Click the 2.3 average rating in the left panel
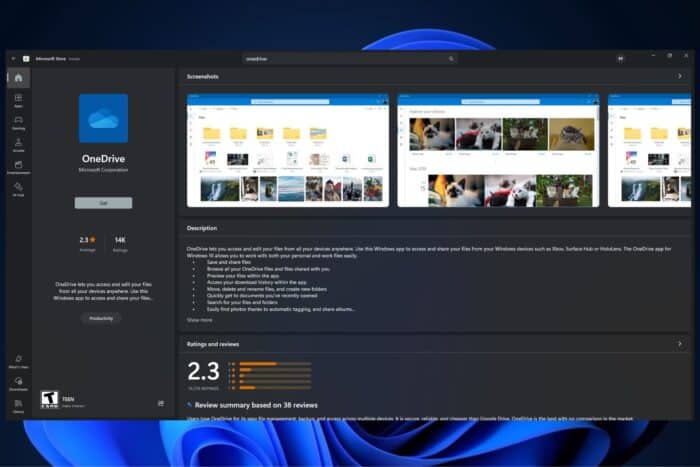Screen dimensions: 700x467 pyautogui.click(x=88, y=240)
